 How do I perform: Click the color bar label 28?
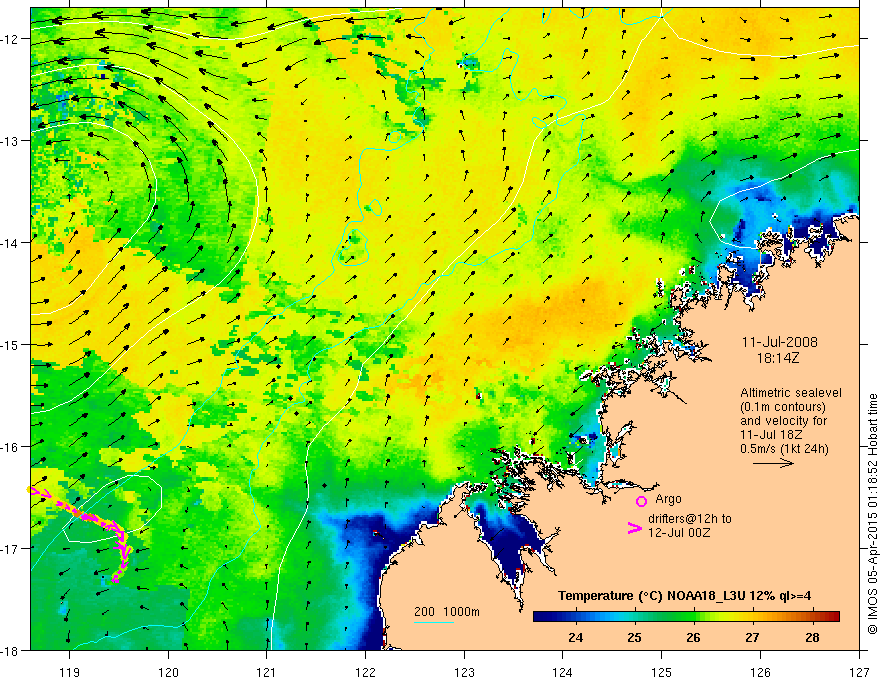pyautogui.click(x=812, y=637)
